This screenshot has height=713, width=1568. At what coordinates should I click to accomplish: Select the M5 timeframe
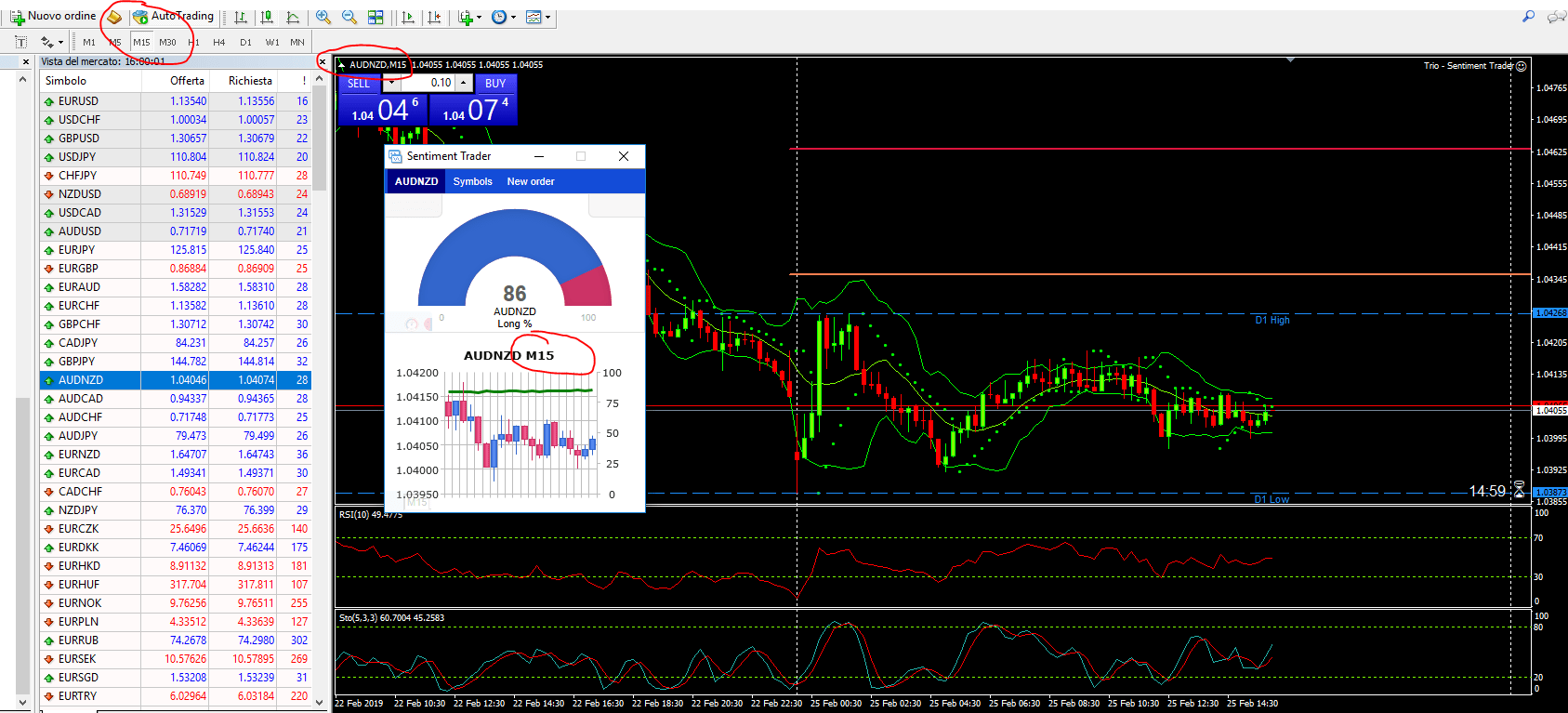[x=115, y=42]
